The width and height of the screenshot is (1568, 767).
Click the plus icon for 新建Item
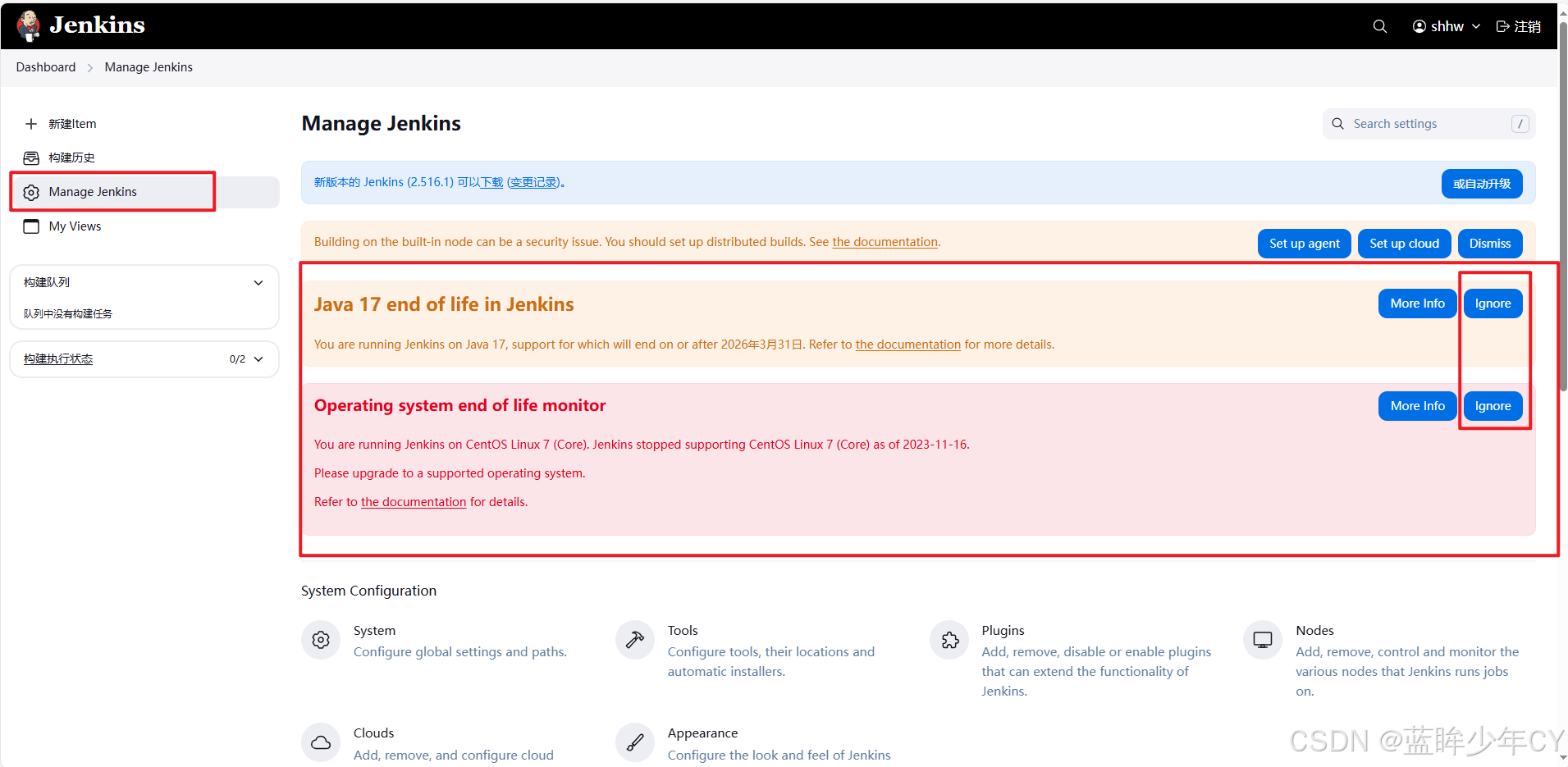click(x=31, y=124)
